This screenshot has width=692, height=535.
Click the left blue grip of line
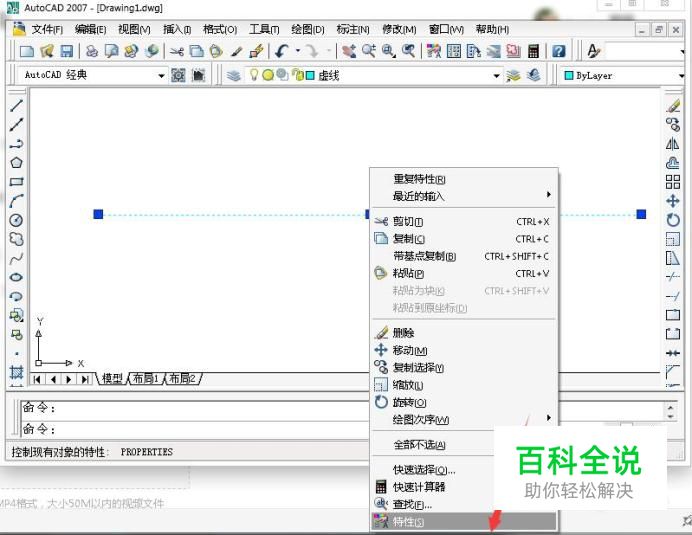coord(98,215)
